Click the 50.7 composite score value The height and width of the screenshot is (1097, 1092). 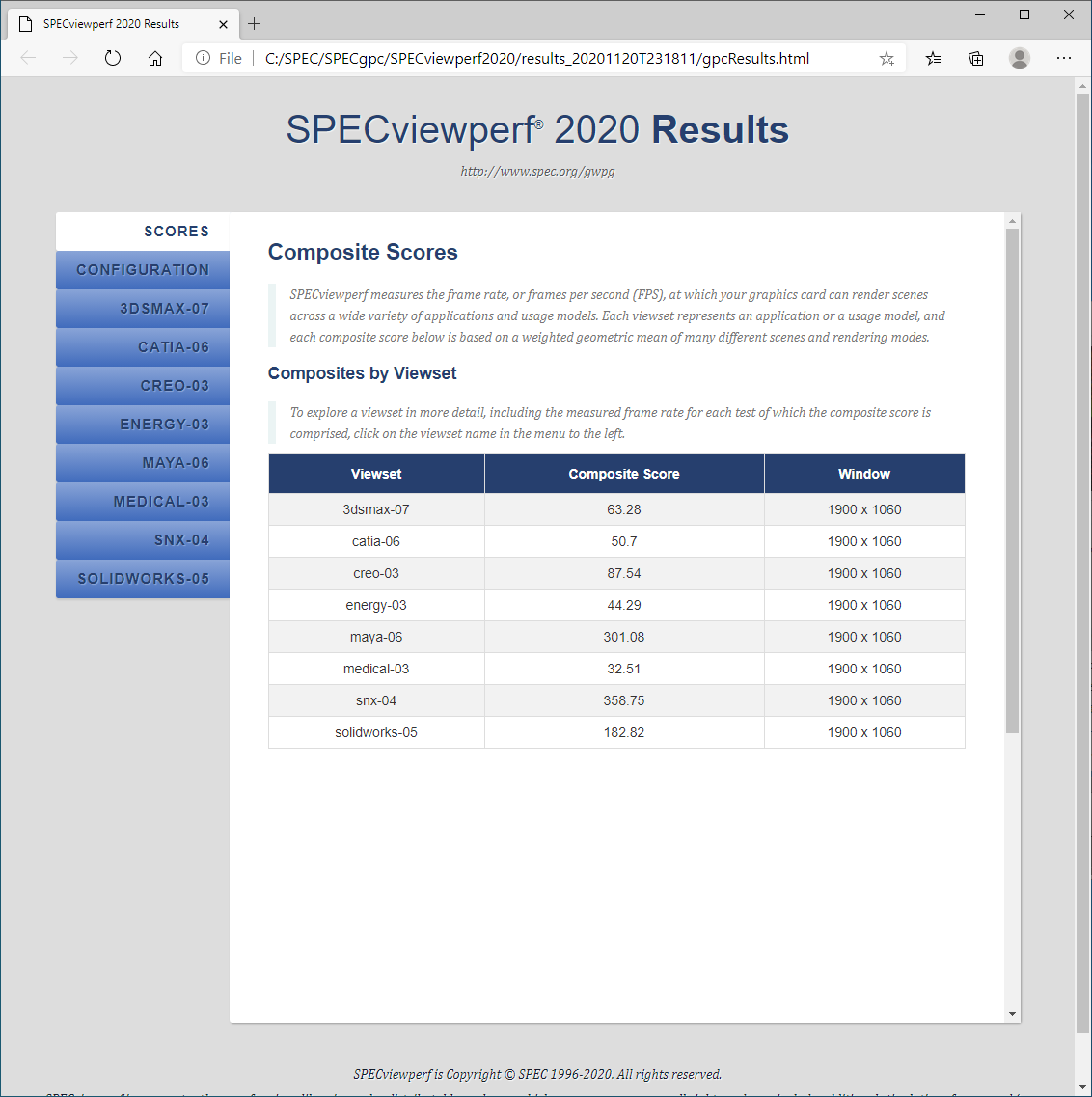point(624,541)
